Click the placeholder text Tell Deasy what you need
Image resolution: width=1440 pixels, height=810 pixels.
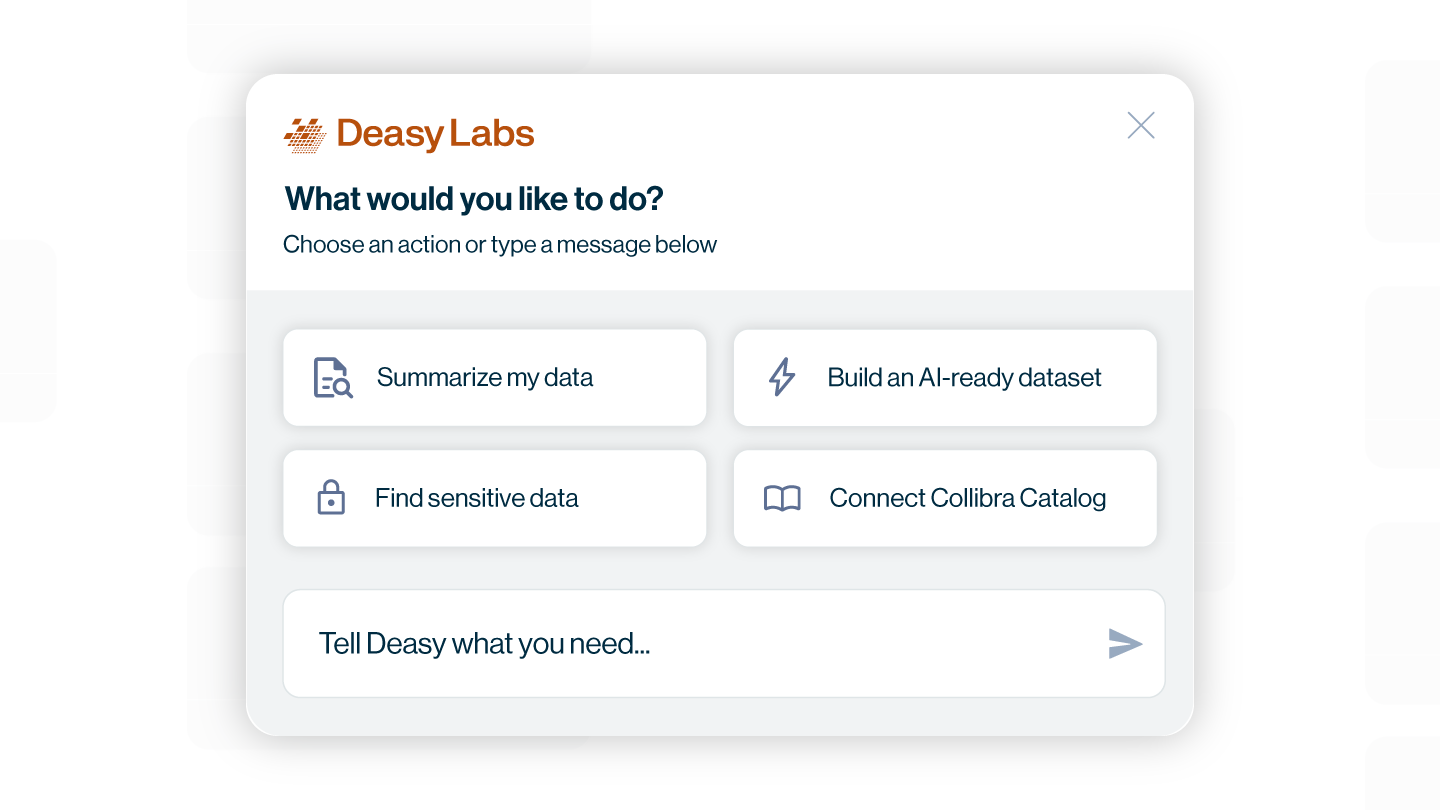coord(484,643)
